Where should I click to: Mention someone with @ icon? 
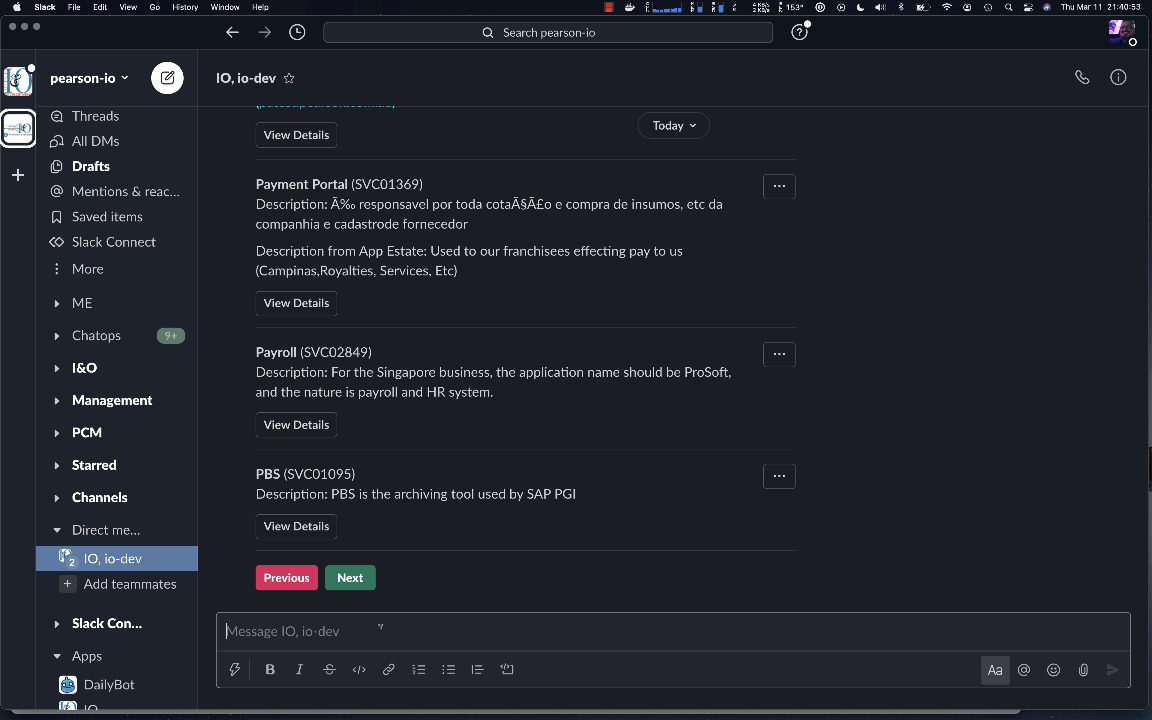[x=1024, y=670]
